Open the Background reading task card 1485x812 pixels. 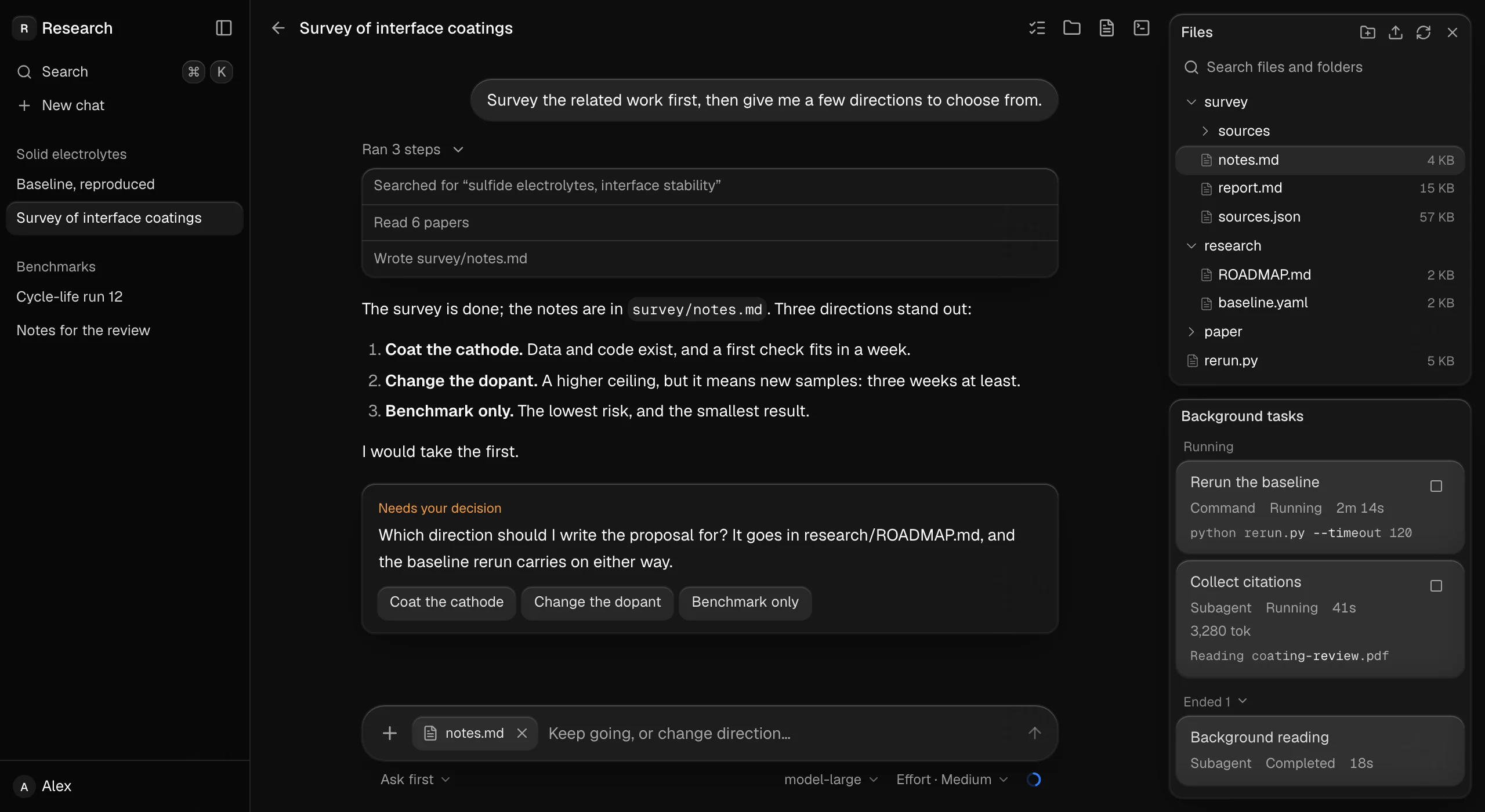point(1320,751)
